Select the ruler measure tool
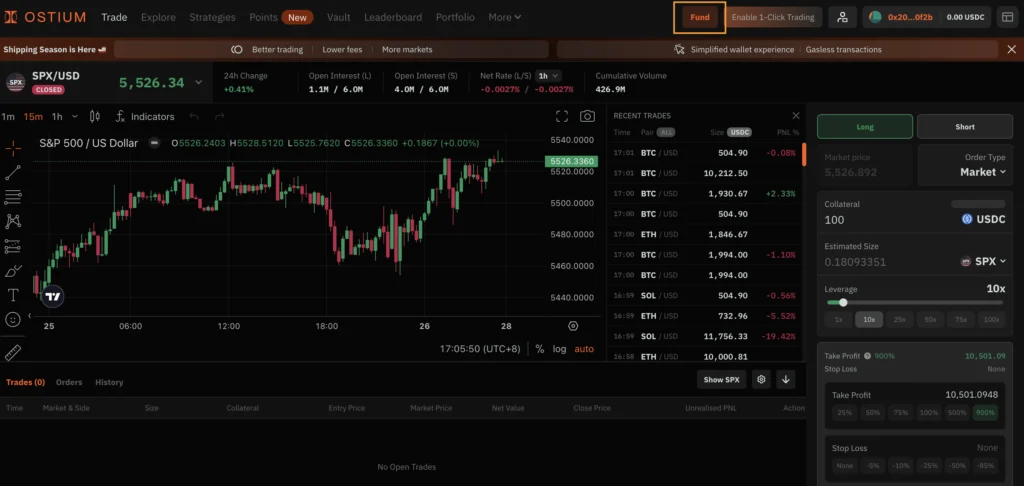Image resolution: width=1024 pixels, height=486 pixels. click(13, 353)
